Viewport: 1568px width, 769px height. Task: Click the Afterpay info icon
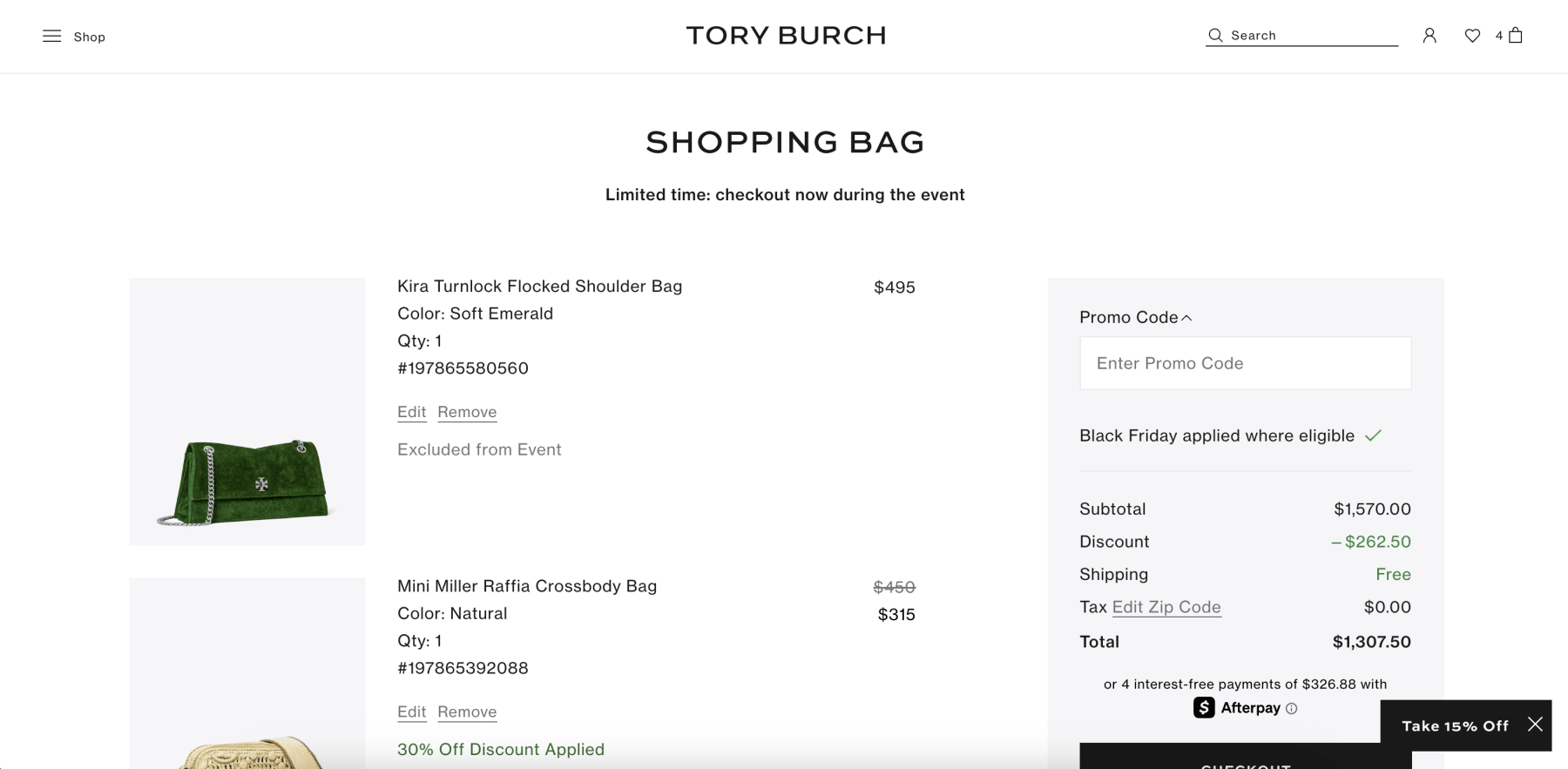click(1290, 708)
